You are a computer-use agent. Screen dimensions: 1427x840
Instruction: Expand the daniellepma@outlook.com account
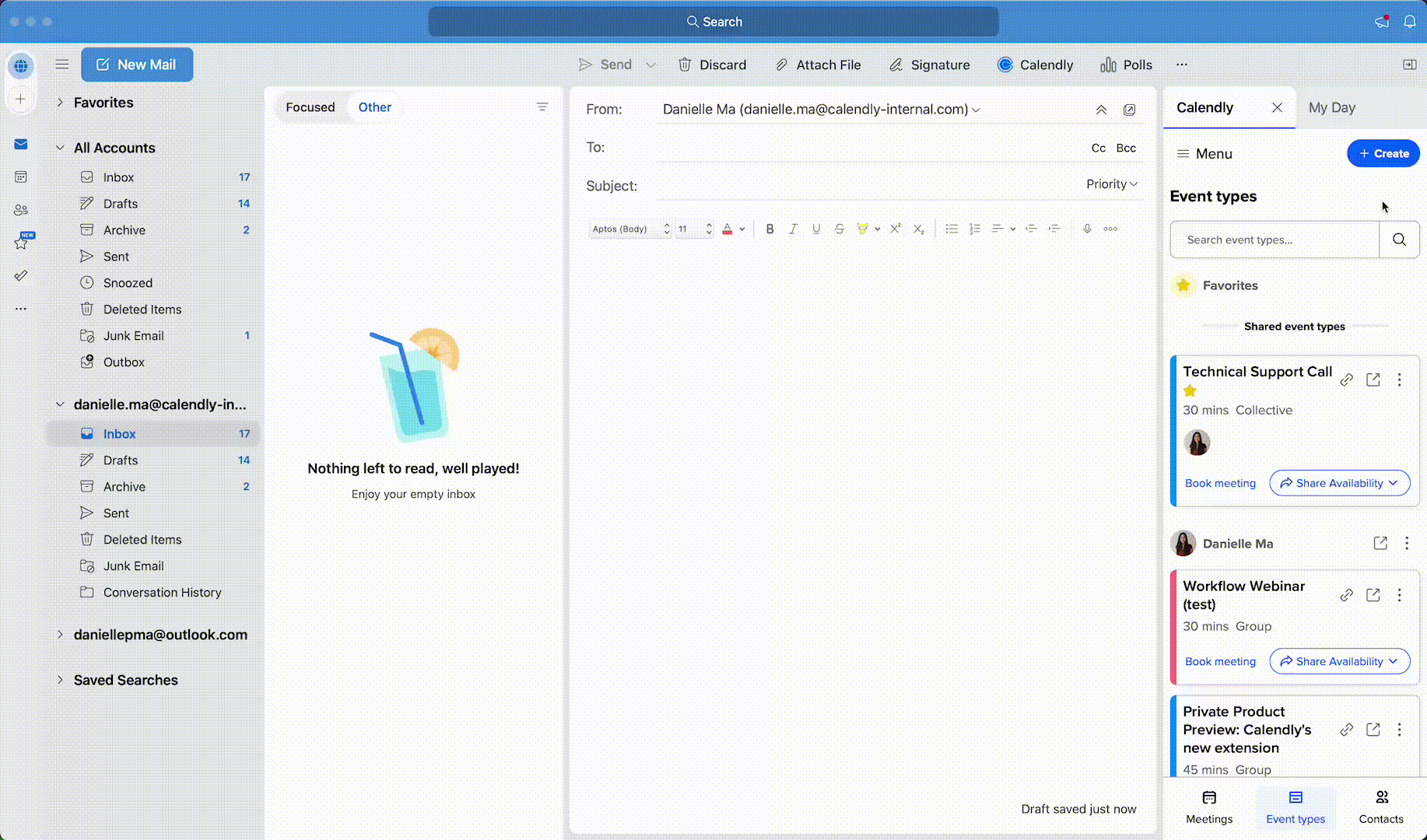click(60, 635)
